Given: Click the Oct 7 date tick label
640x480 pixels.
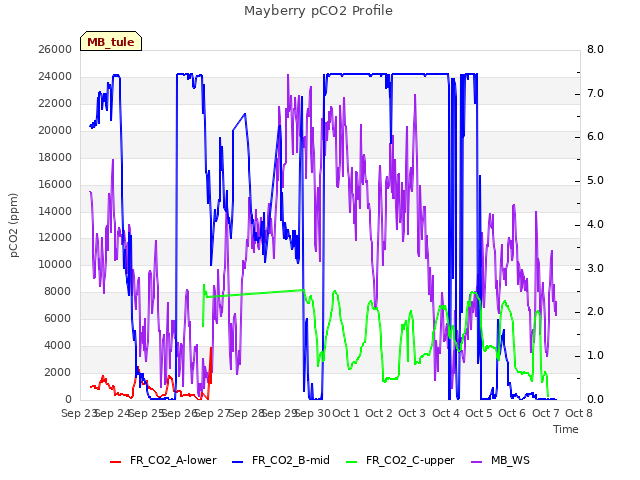Looking at the screenshot, I should point(546,413).
